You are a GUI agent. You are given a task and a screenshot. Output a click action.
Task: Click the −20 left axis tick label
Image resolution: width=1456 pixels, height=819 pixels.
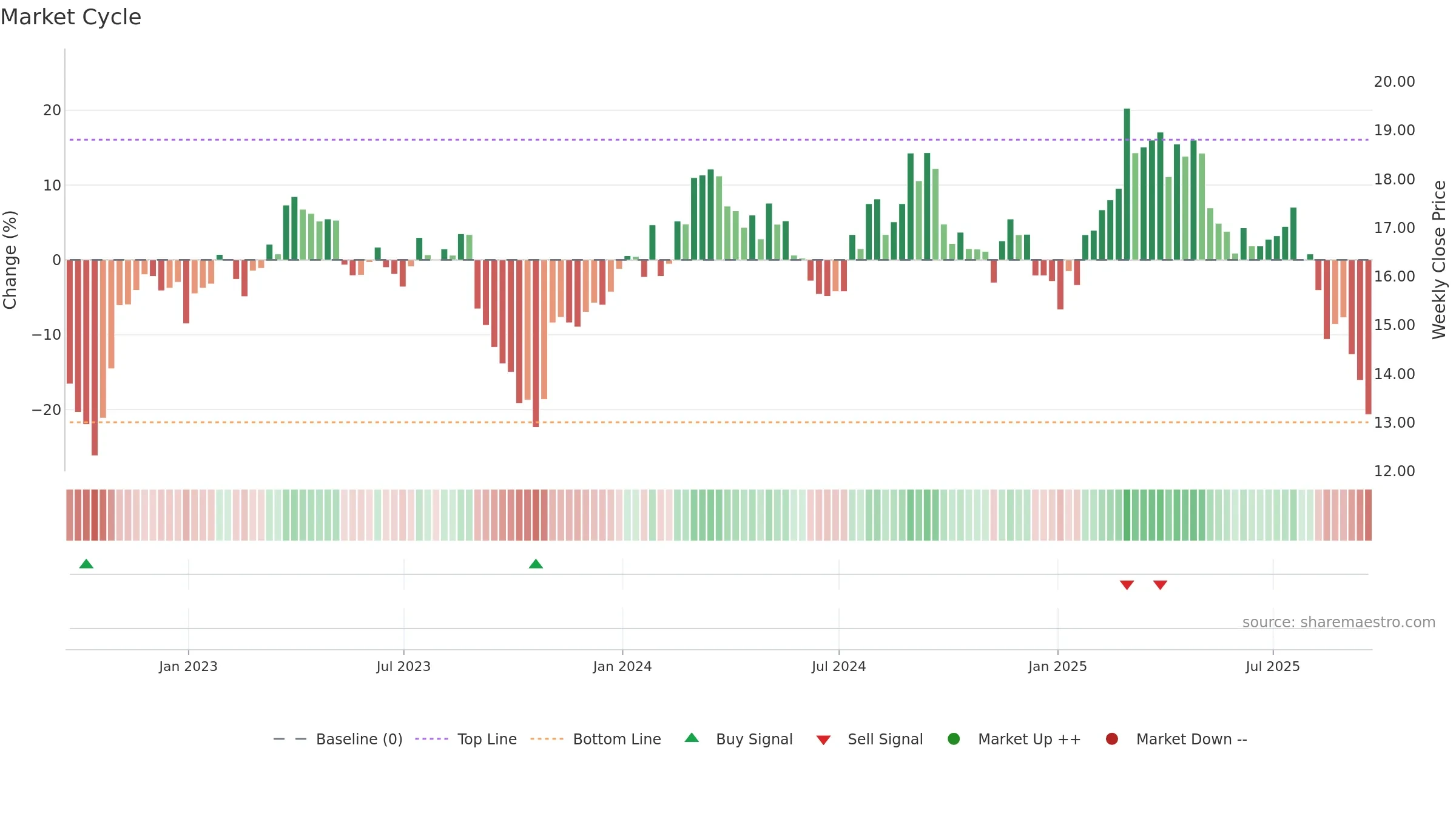click(x=47, y=410)
